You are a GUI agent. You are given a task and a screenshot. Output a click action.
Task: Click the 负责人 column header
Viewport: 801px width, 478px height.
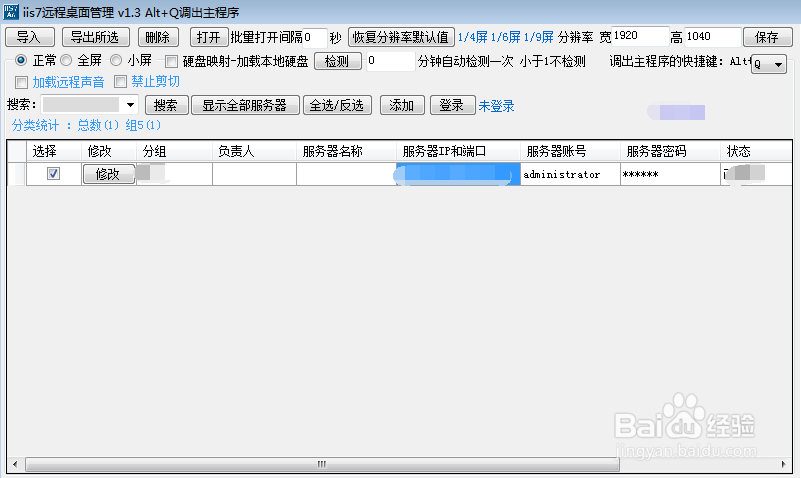tap(254, 151)
